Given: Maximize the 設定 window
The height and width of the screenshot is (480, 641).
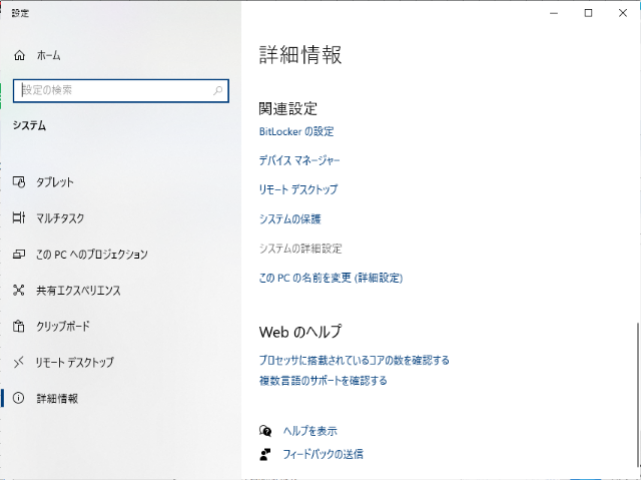Looking at the screenshot, I should click(588, 13).
